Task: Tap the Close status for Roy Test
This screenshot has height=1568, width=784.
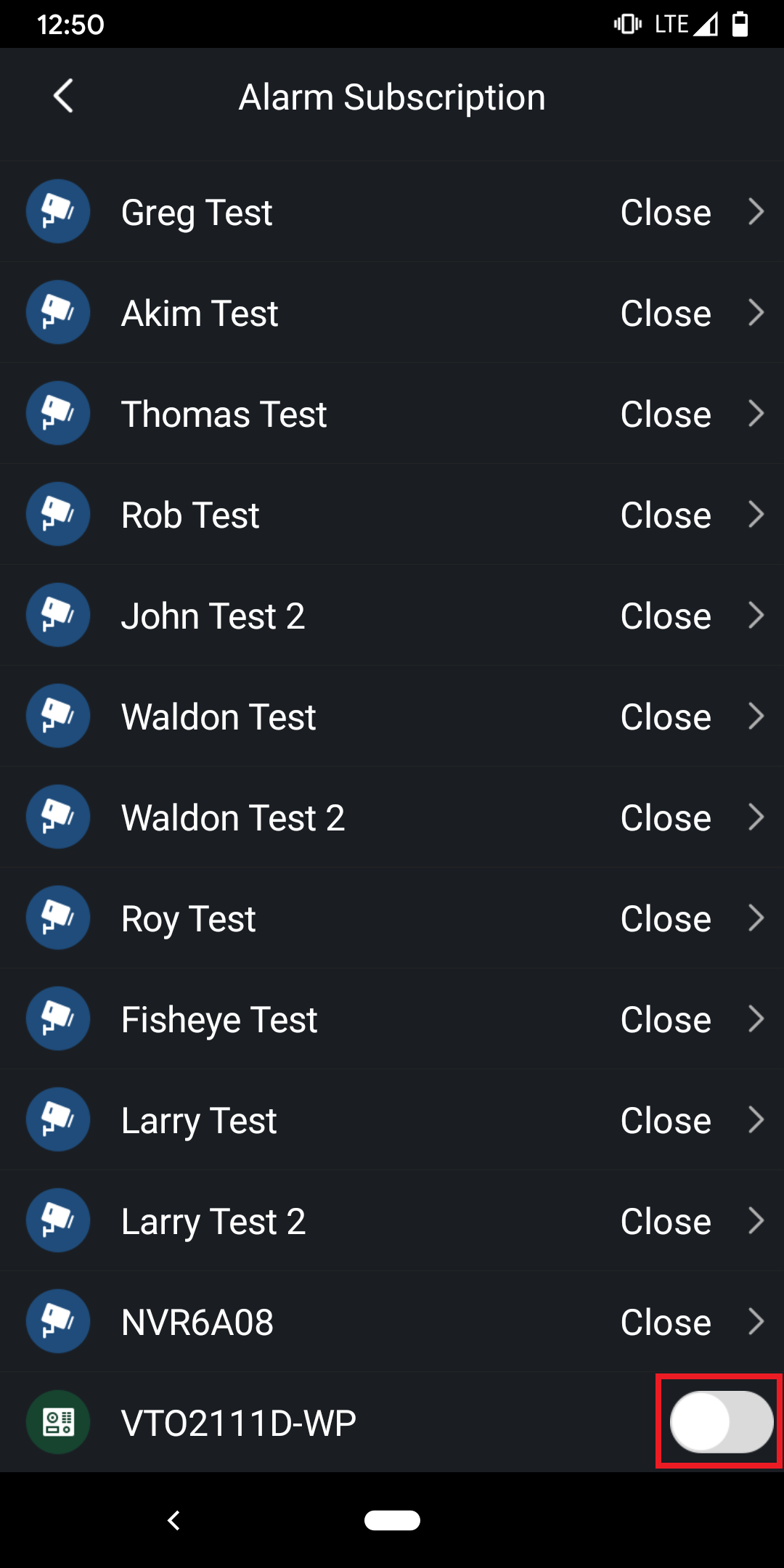Action: (666, 918)
